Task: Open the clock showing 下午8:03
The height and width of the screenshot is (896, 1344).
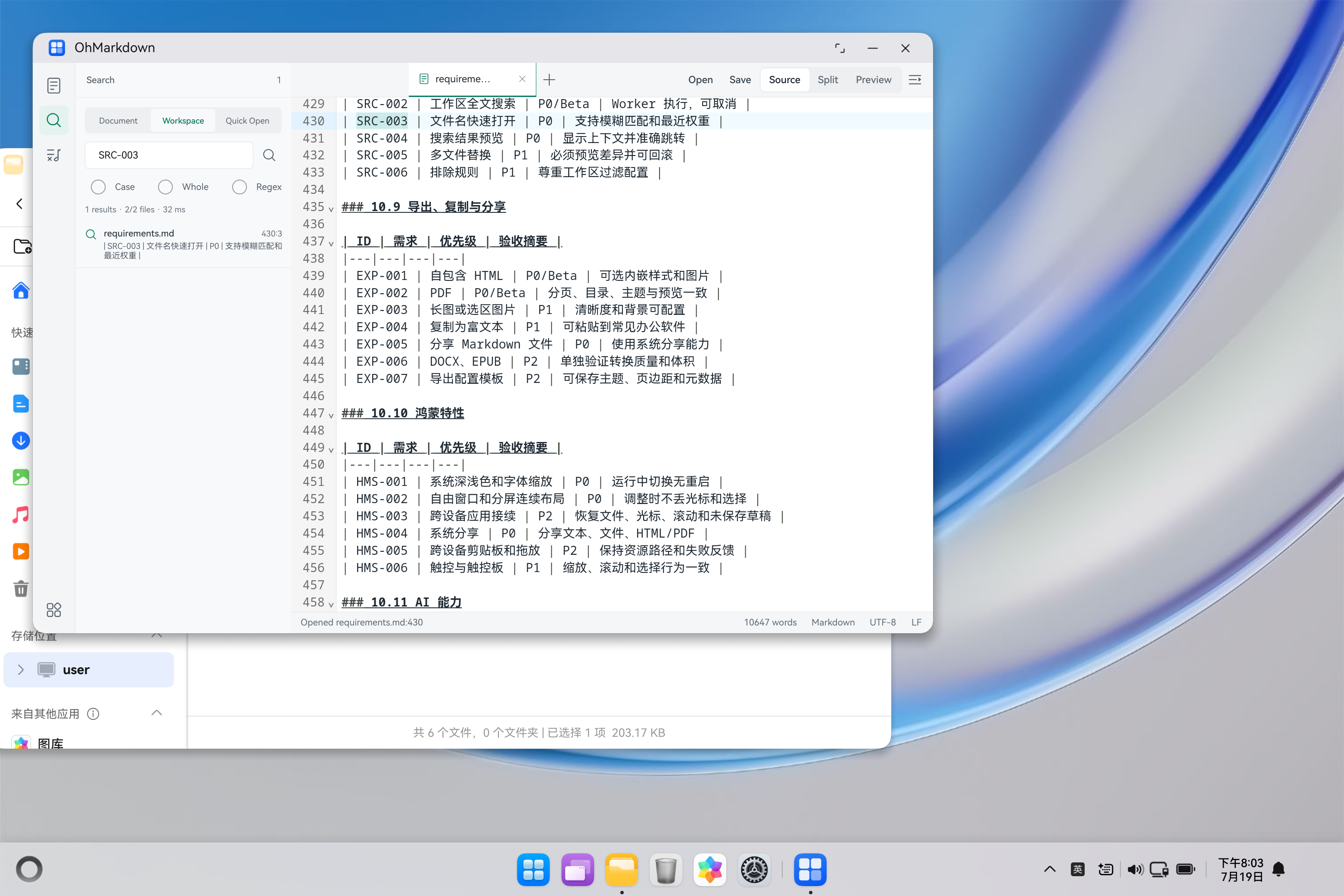Action: pyautogui.click(x=1241, y=869)
